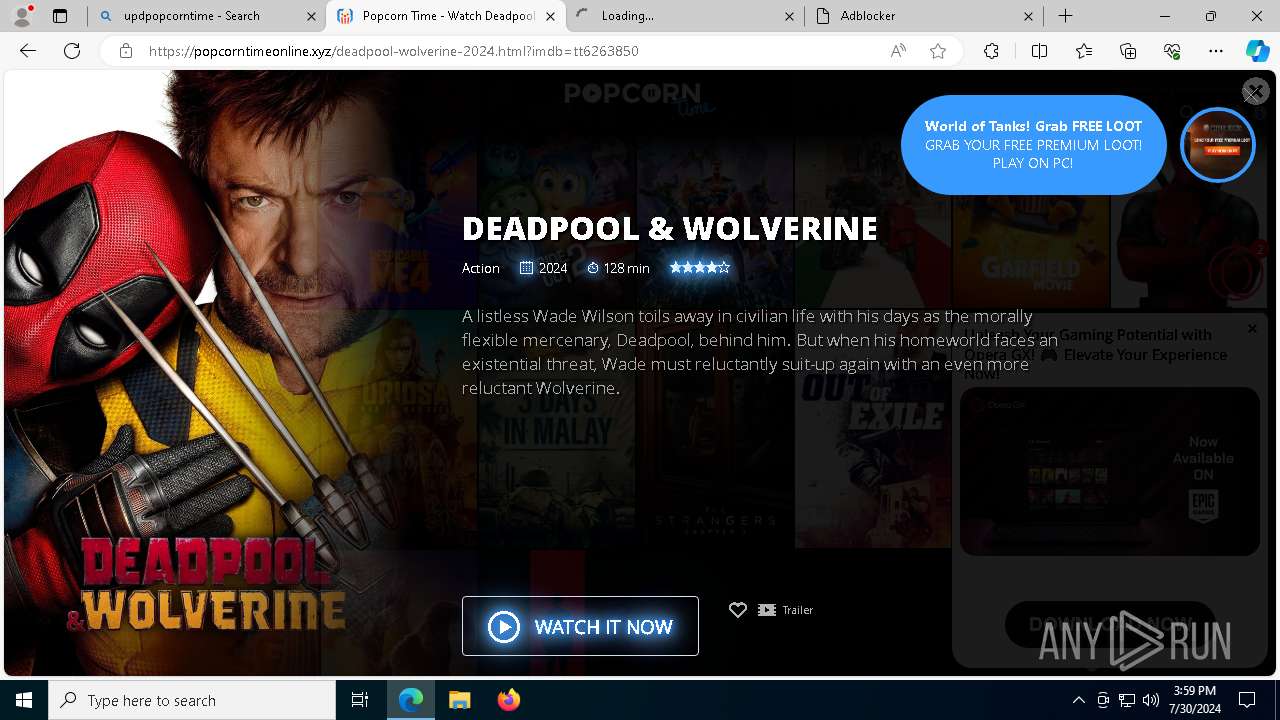Click the taskbar search box
The height and width of the screenshot is (720, 1280).
coord(192,700)
